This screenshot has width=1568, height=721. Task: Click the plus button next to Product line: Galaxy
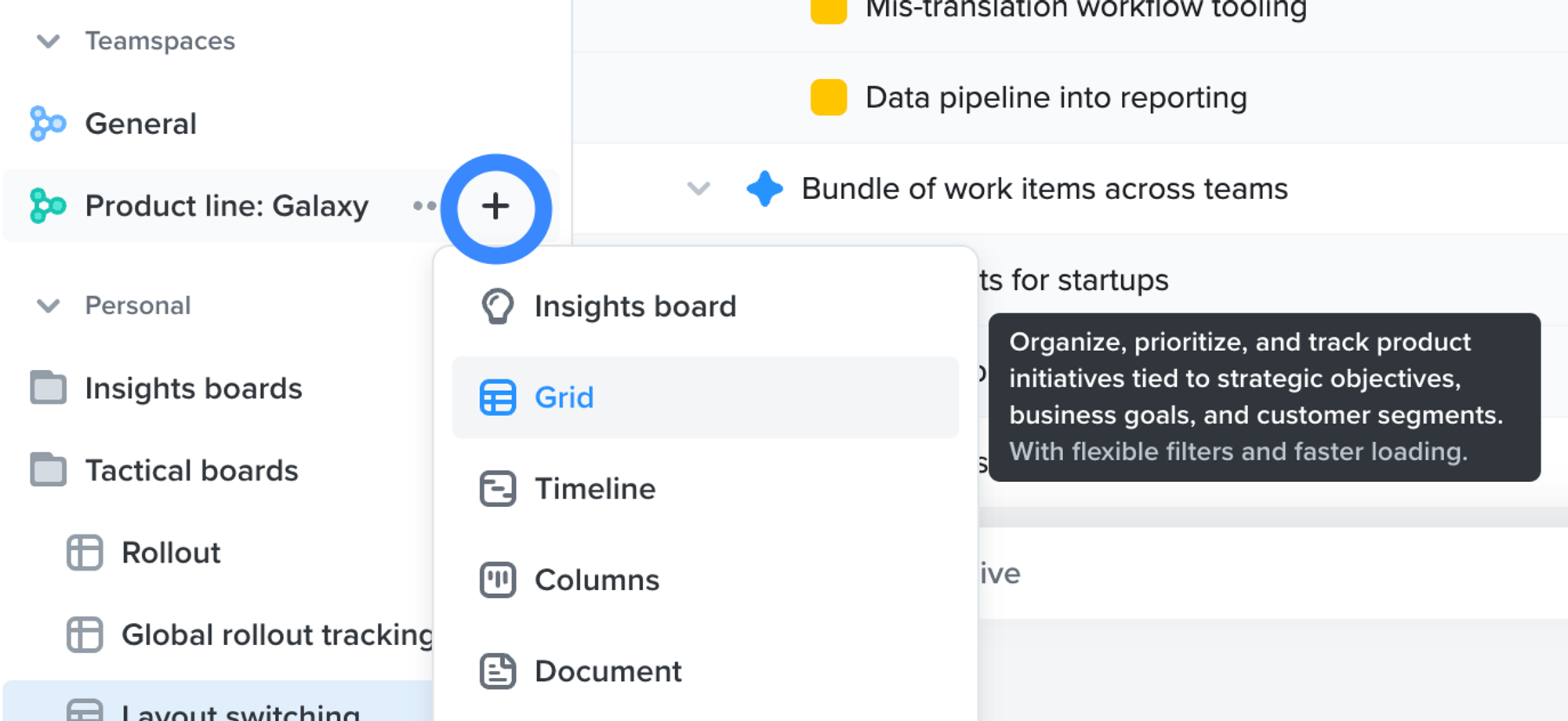click(x=496, y=208)
